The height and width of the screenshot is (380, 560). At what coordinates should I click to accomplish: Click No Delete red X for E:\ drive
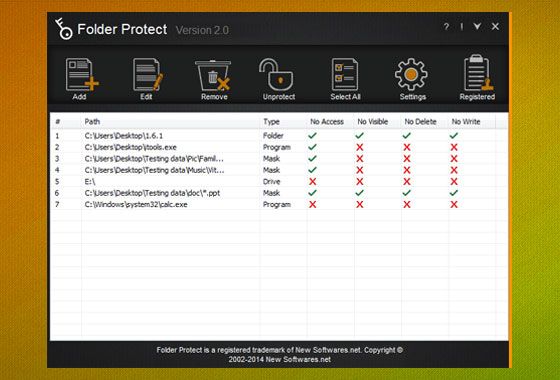point(407,181)
